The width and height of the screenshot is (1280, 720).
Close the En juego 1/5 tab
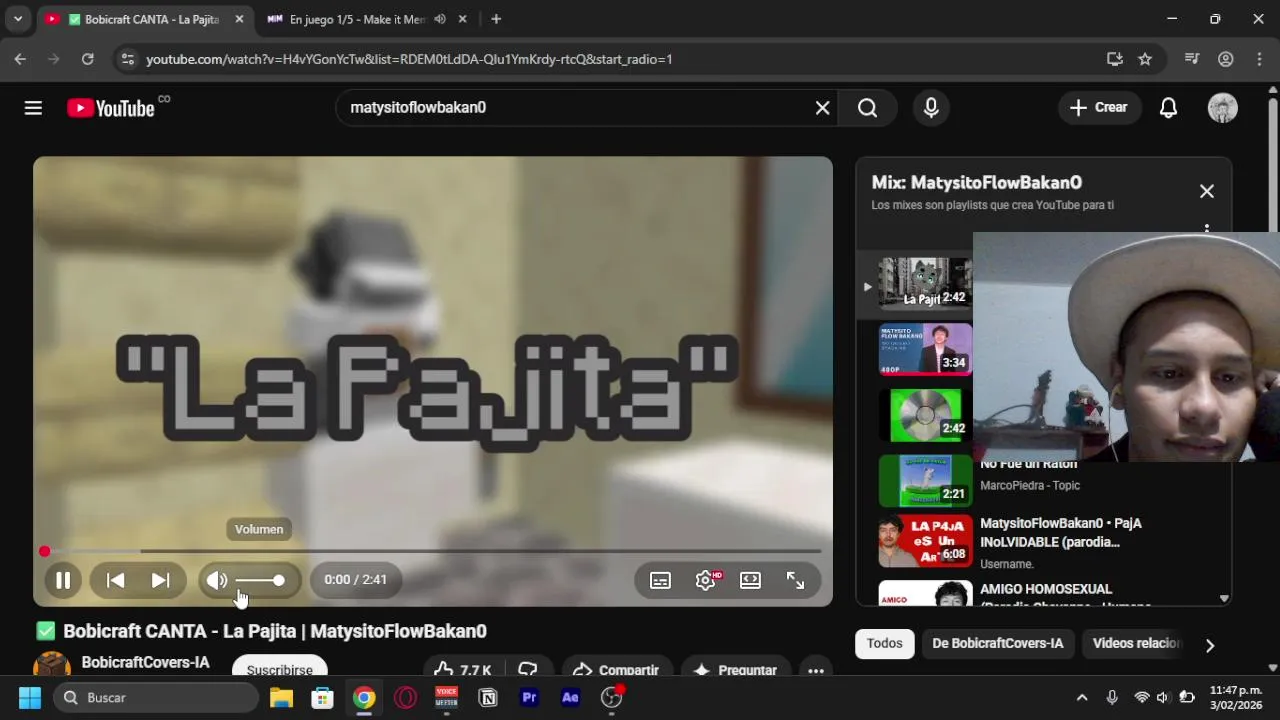coord(462,19)
